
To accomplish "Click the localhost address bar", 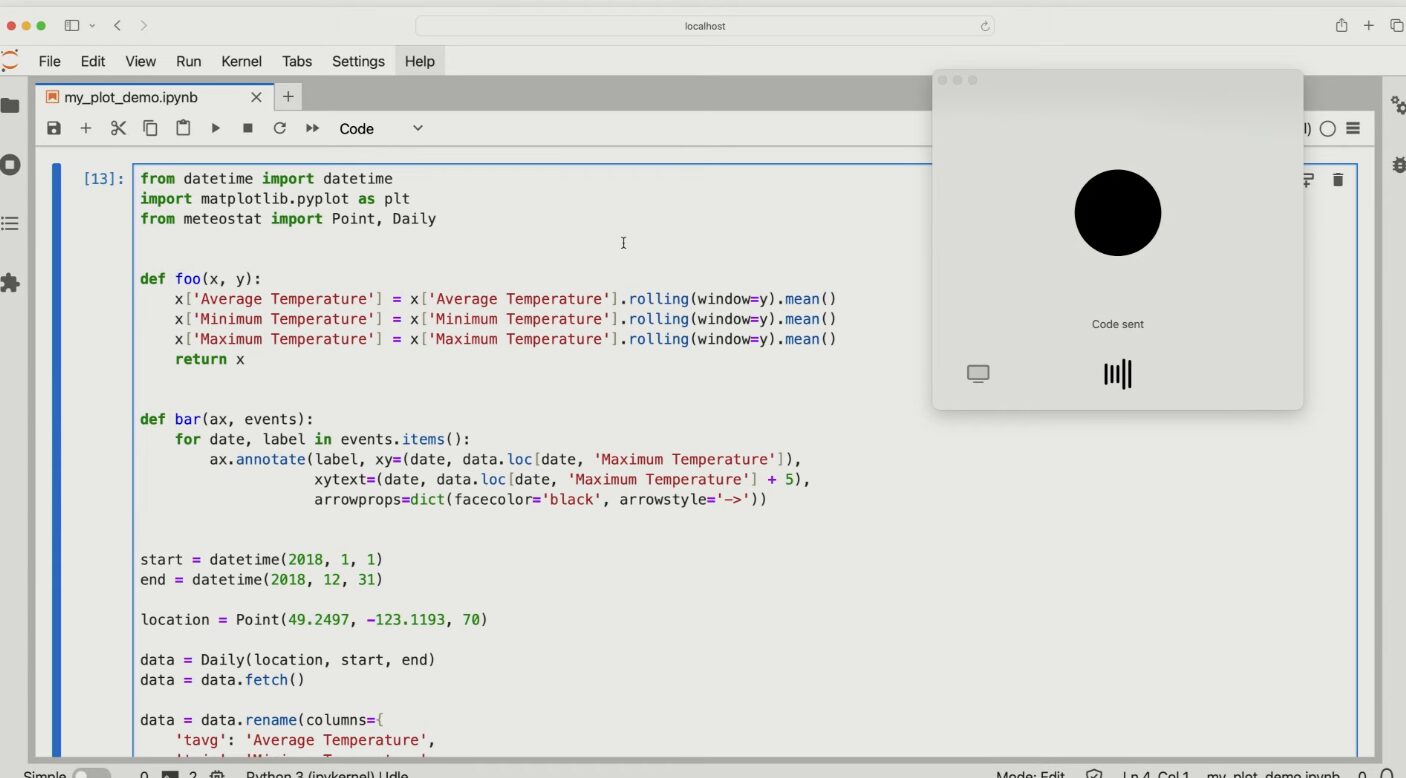I will pos(705,26).
